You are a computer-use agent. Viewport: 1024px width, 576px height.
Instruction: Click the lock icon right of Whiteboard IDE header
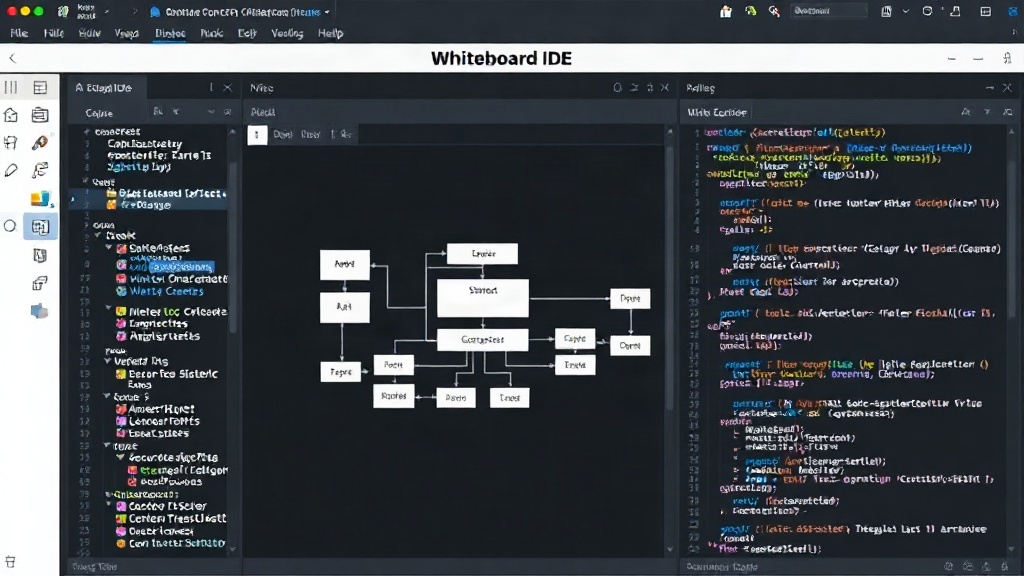click(x=1007, y=58)
